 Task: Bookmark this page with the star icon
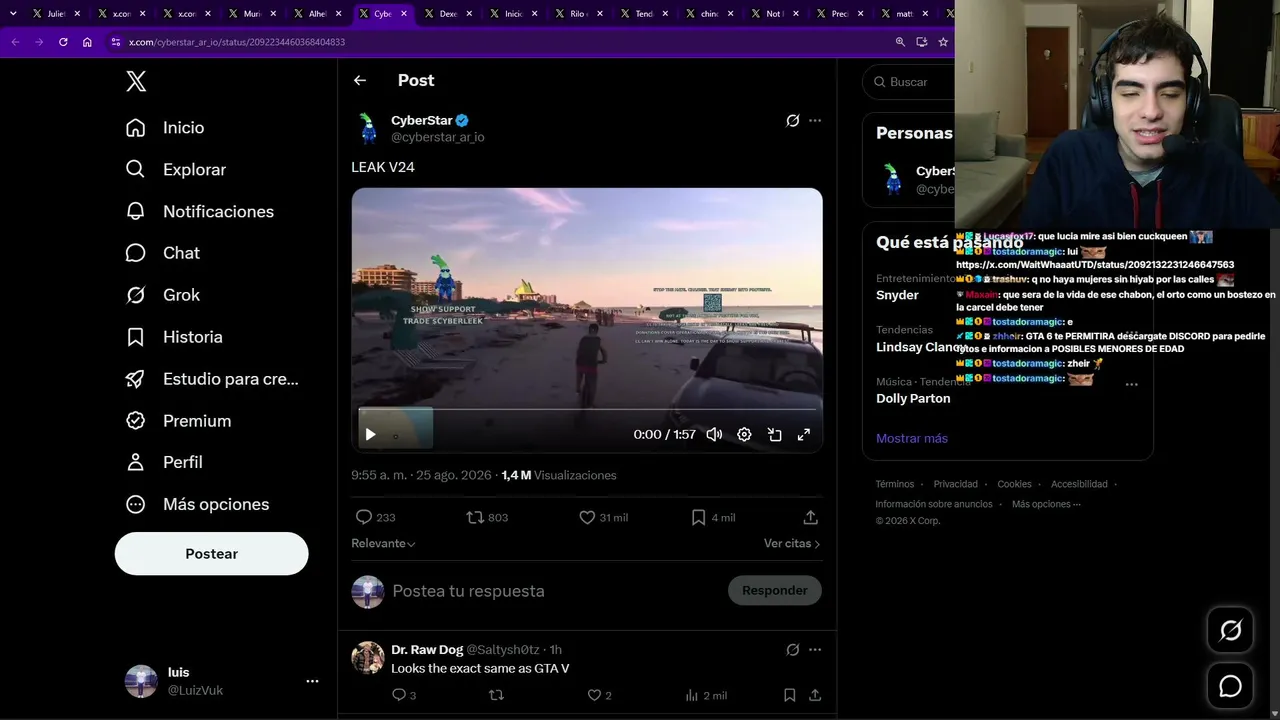click(943, 42)
